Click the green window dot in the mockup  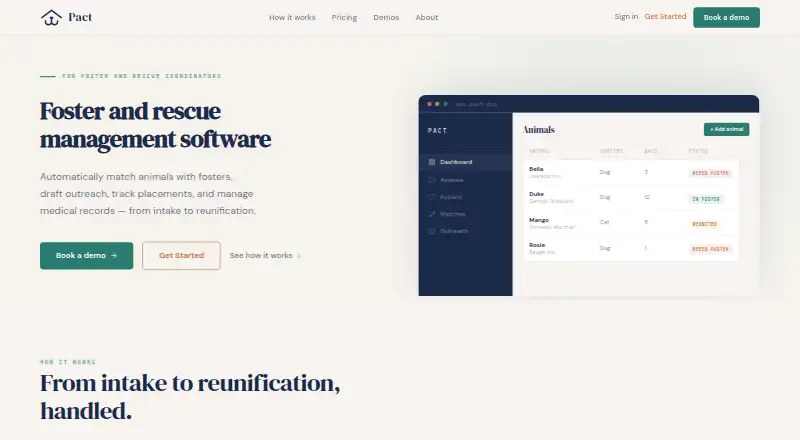pyautogui.click(x=445, y=104)
